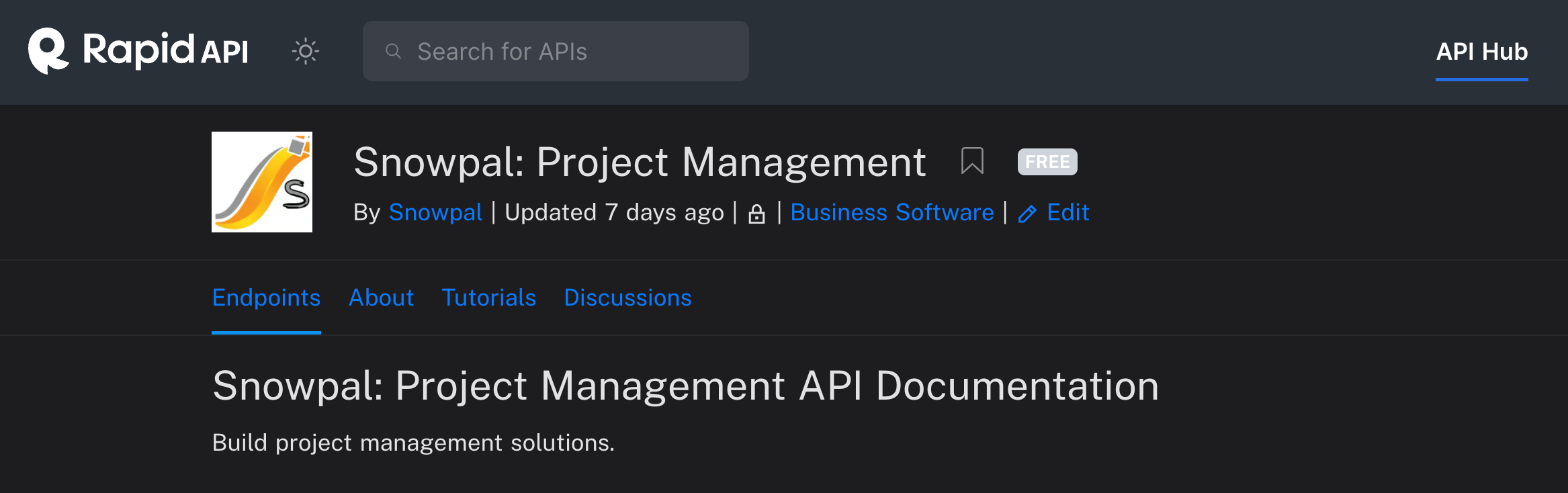The height and width of the screenshot is (493, 1568).
Task: Click 'Updated 7 days ago' text
Action: (615, 212)
